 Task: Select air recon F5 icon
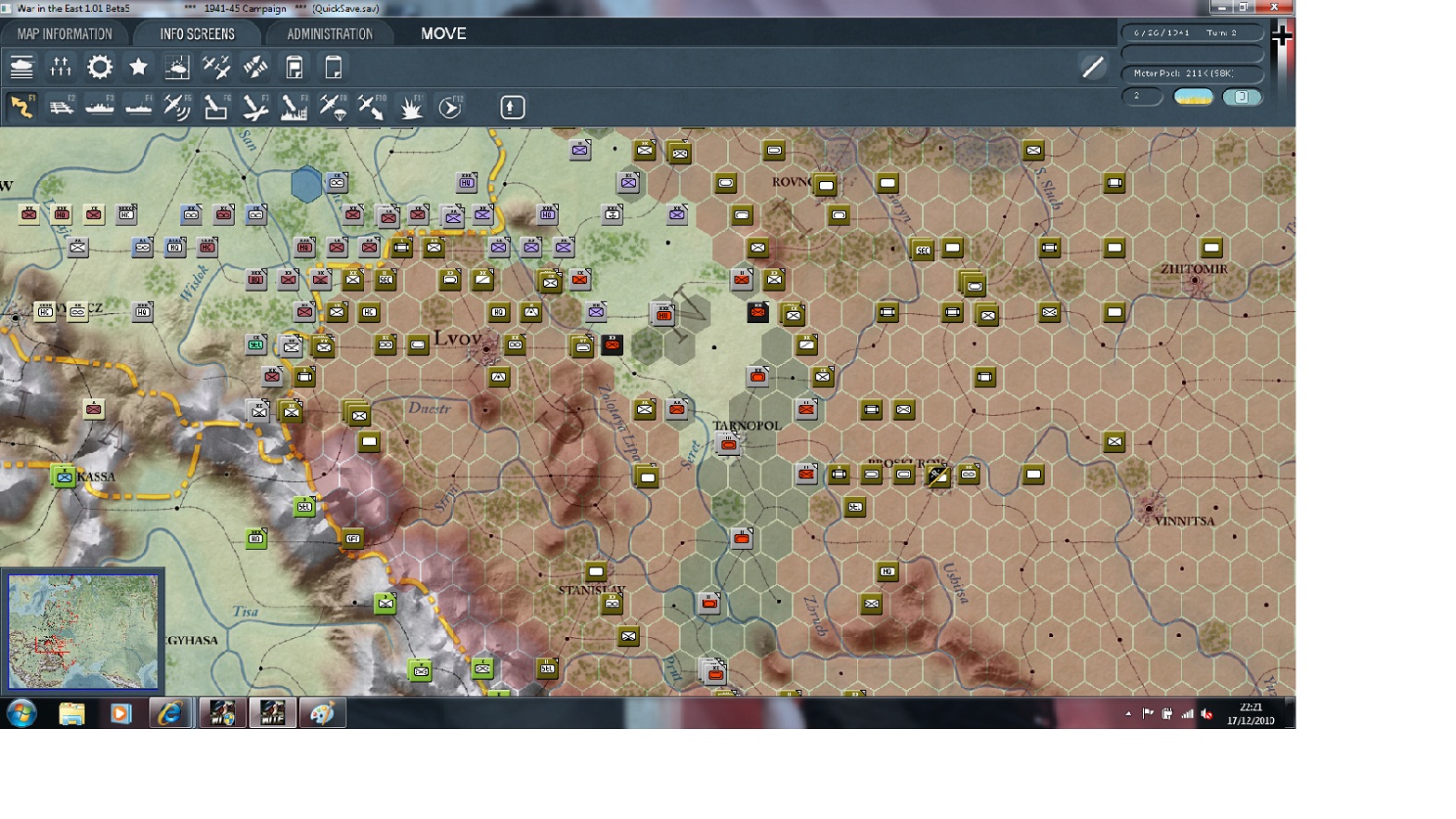[x=177, y=107]
